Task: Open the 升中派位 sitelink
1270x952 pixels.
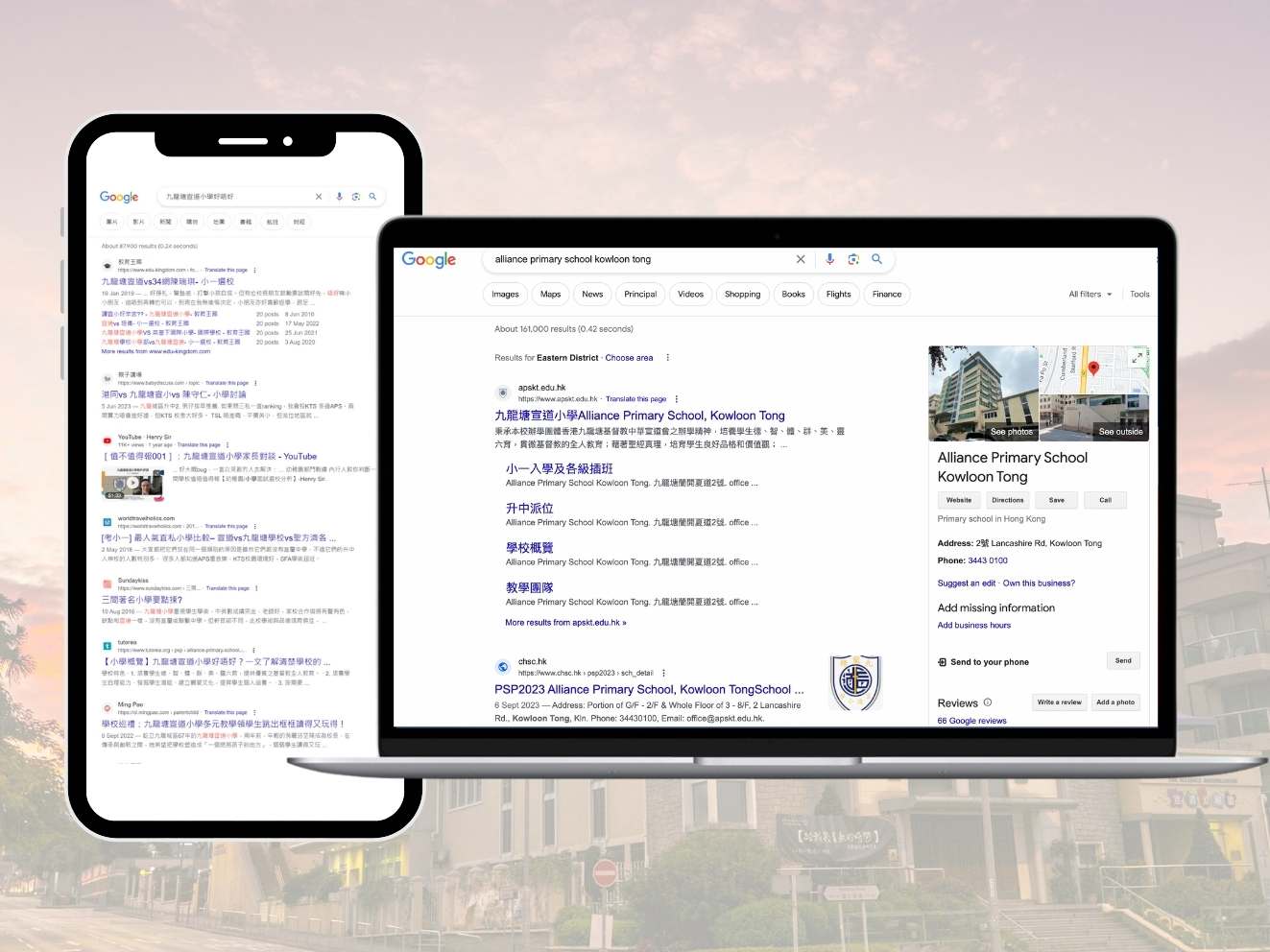Action: coord(529,509)
